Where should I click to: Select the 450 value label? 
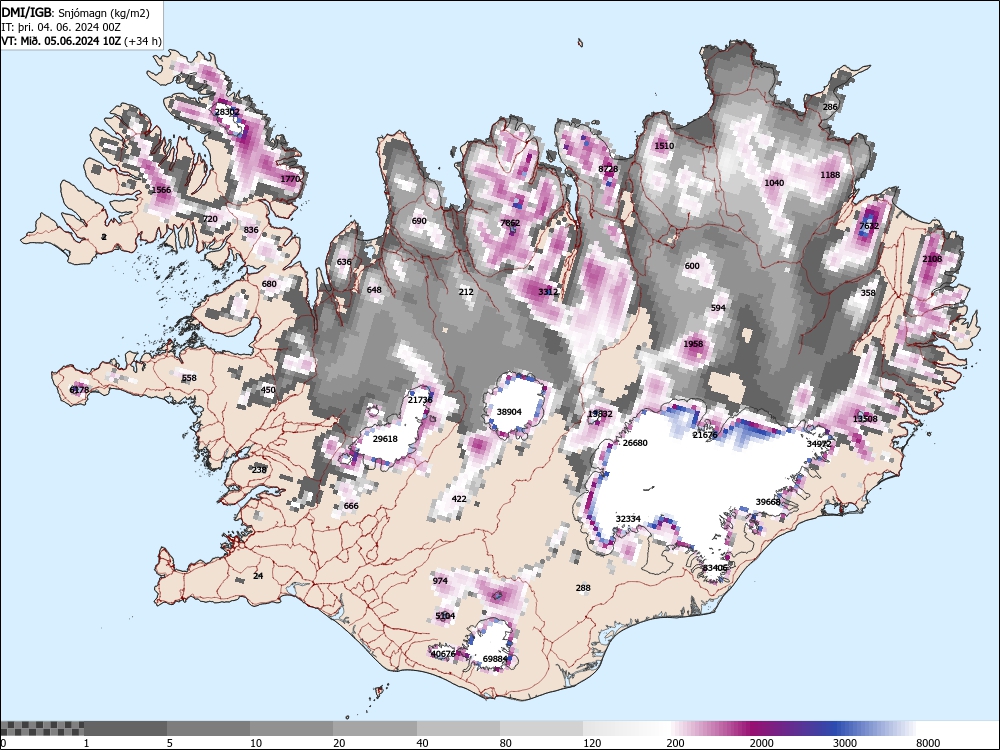coord(268,390)
